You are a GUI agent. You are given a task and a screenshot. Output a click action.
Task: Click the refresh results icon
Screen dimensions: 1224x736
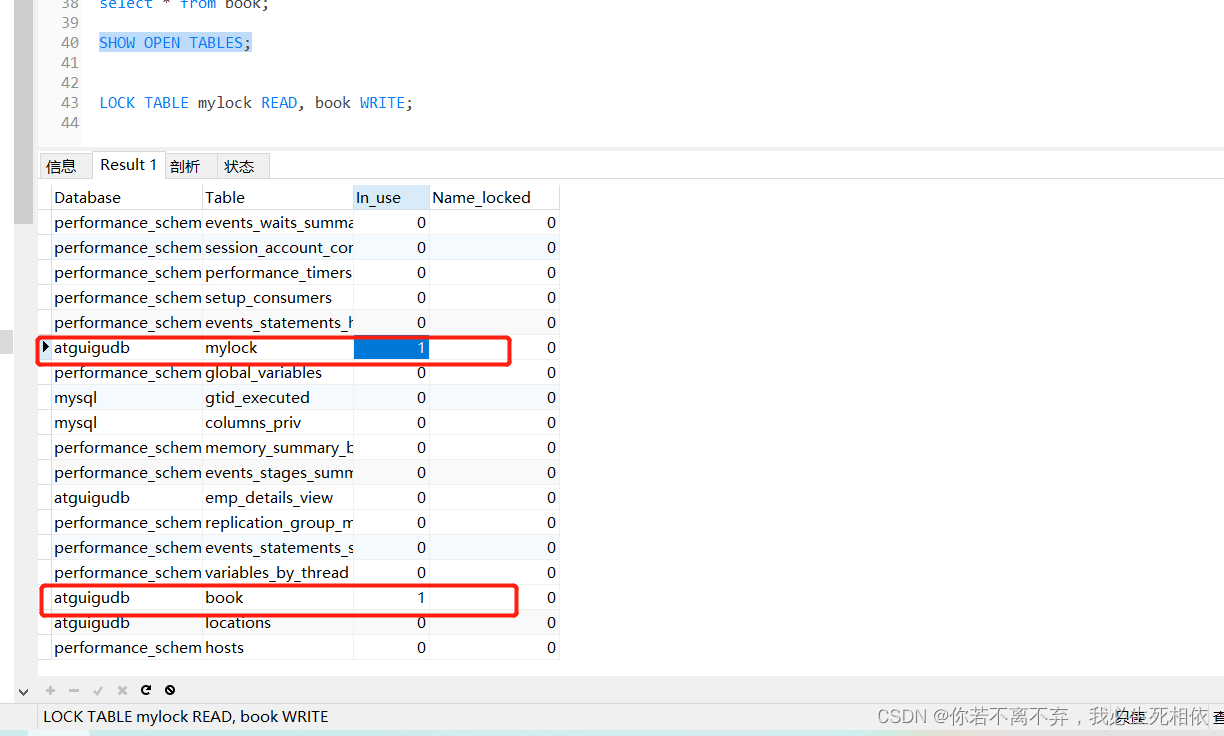146,690
